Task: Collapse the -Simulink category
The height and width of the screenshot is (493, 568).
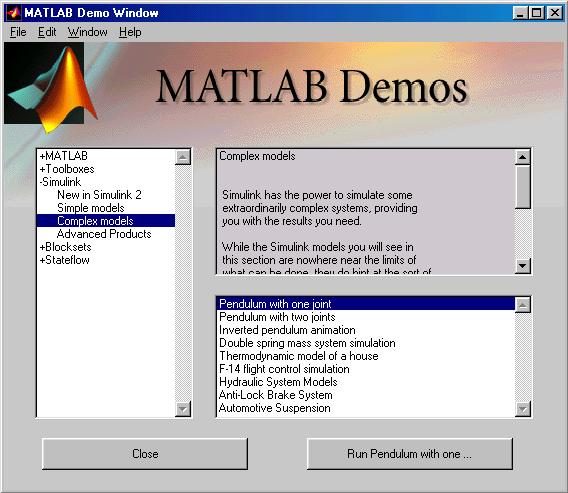Action: click(60, 182)
